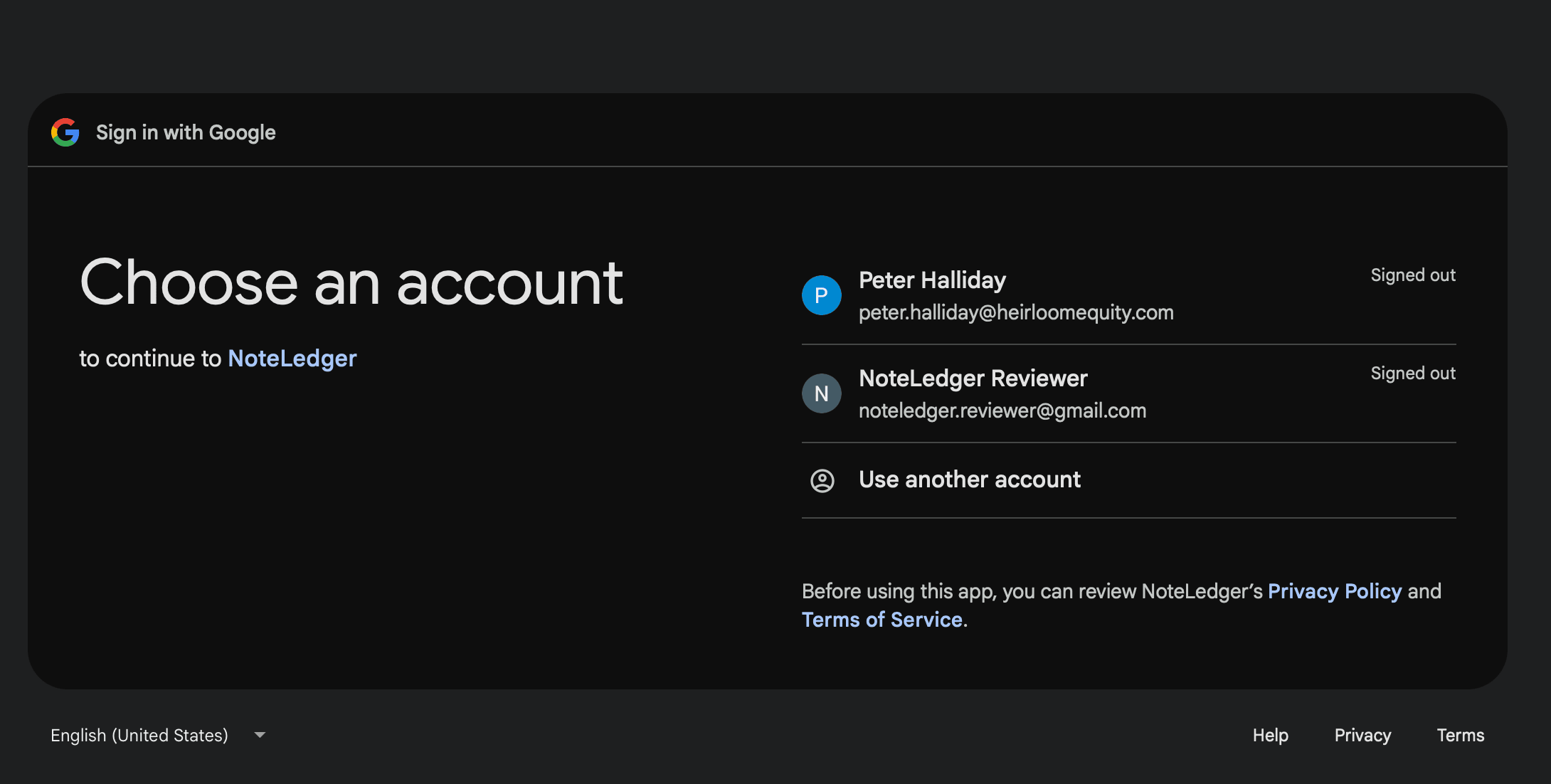
Task: Open NoteLedger's Privacy Policy link
Action: pyautogui.click(x=1335, y=591)
